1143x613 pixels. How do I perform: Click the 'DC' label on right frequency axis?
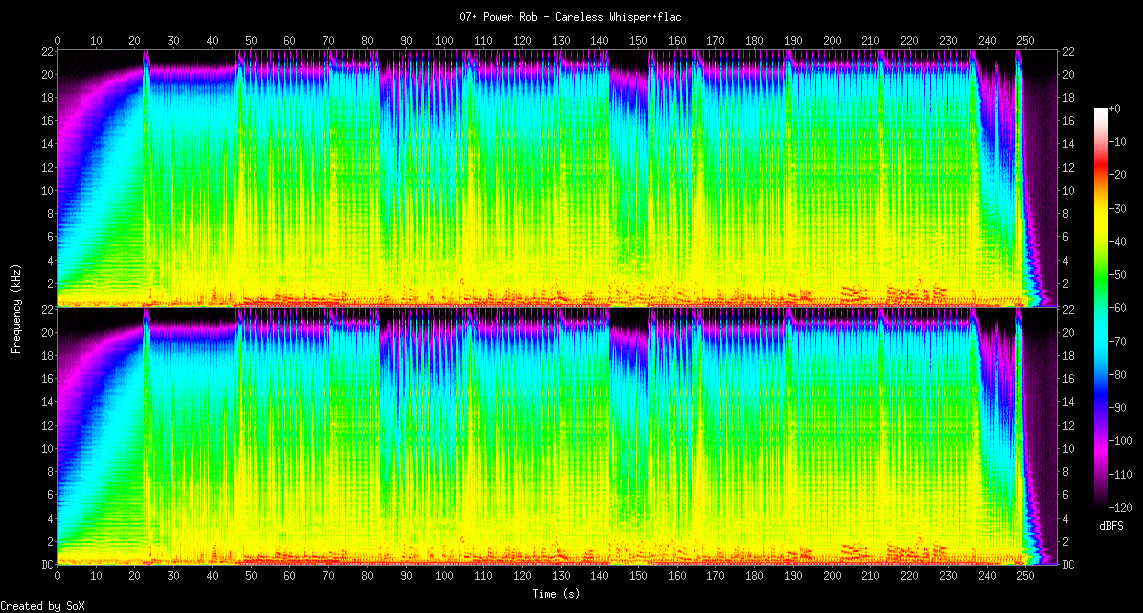point(1069,565)
